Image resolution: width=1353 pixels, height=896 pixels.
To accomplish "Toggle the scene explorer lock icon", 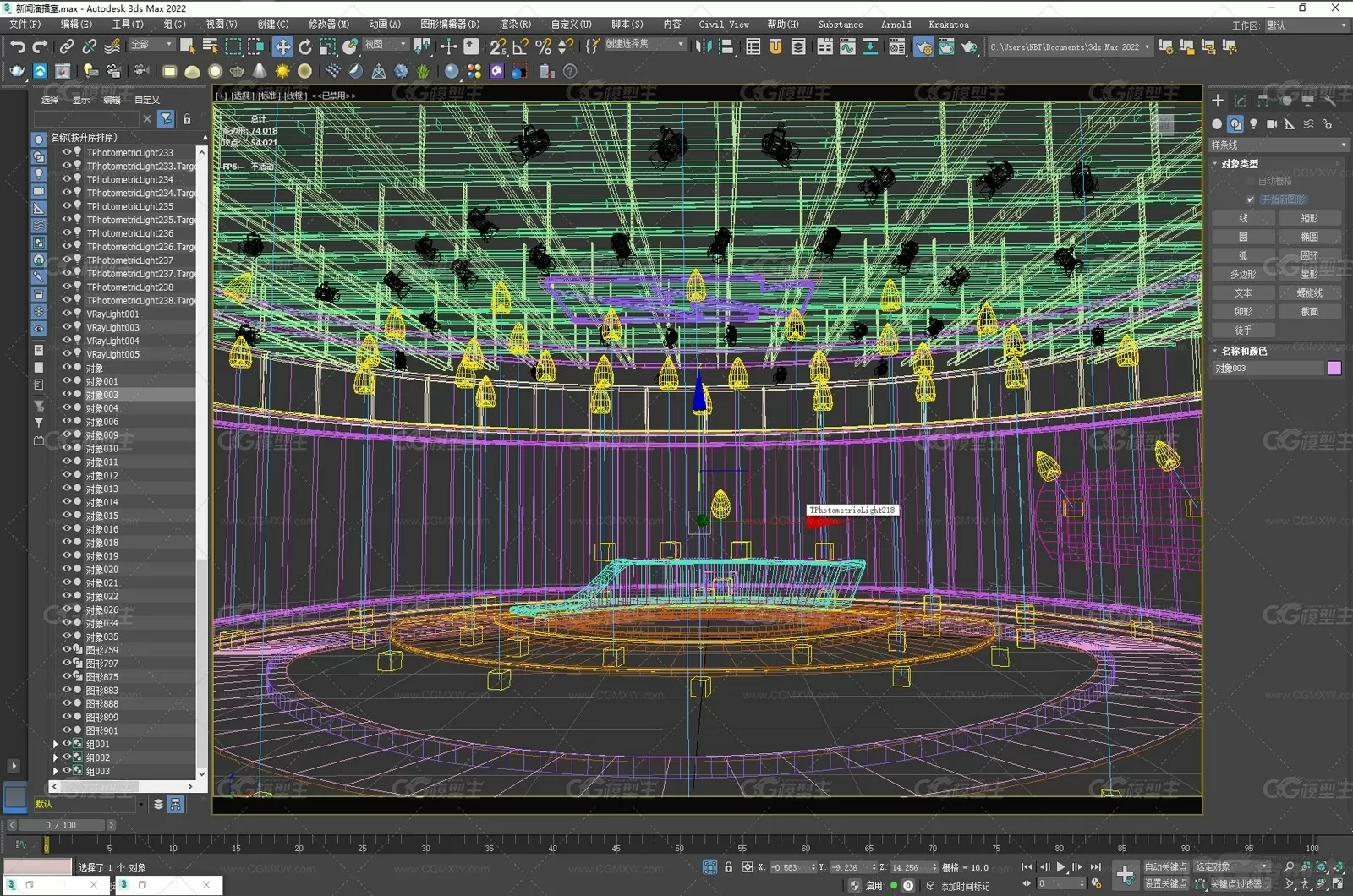I will [187, 119].
